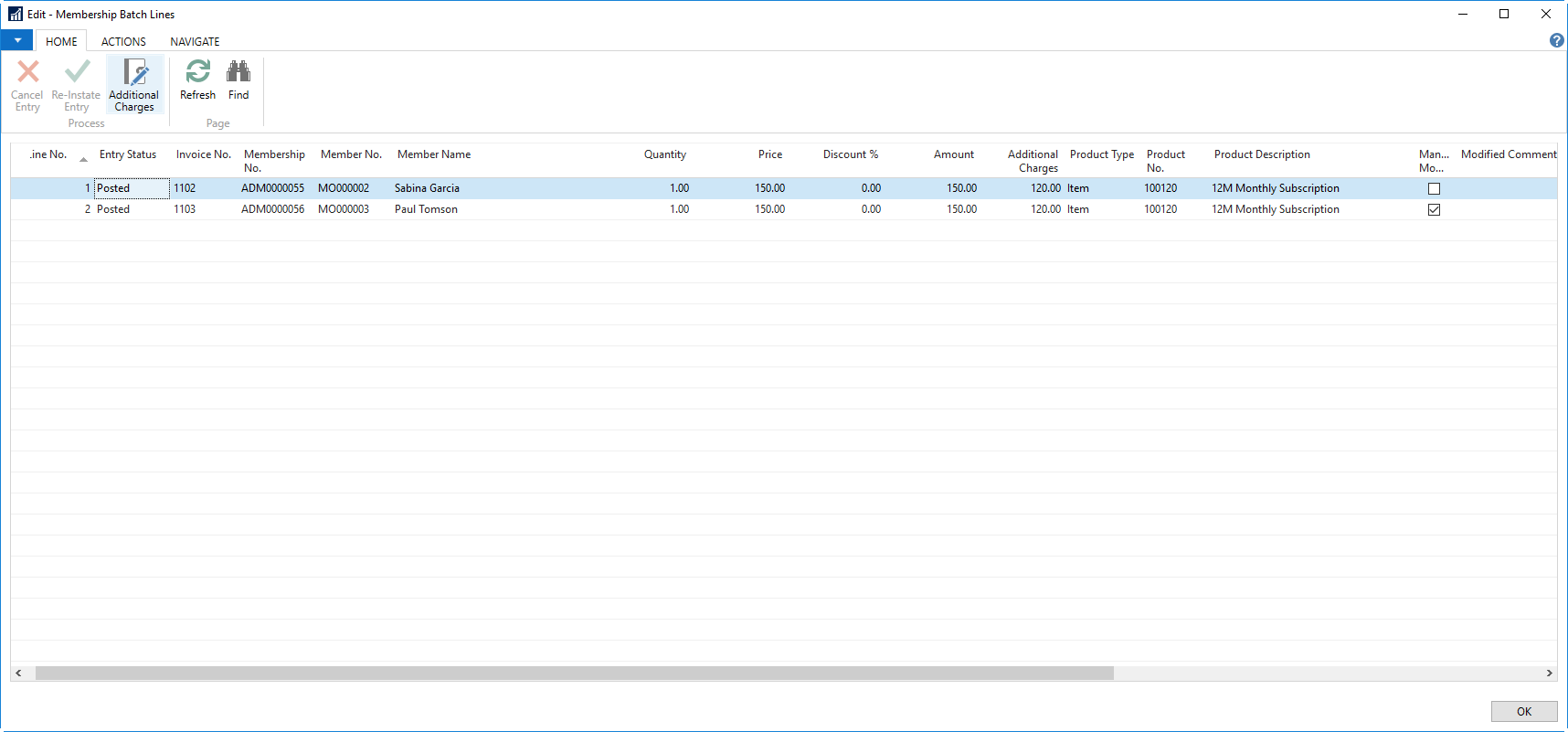Image resolution: width=1568 pixels, height=732 pixels.
Task: Click the Entry Status column header
Action: 128,154
